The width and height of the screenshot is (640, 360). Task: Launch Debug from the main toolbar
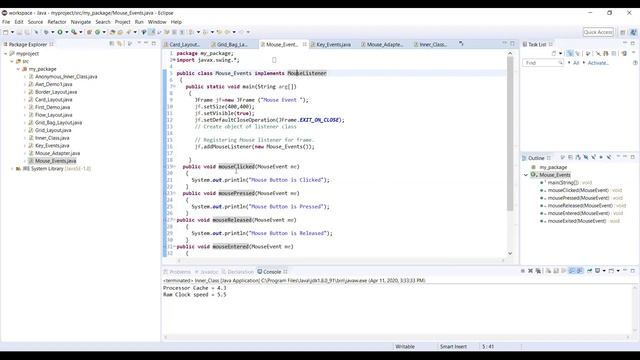point(46,32)
